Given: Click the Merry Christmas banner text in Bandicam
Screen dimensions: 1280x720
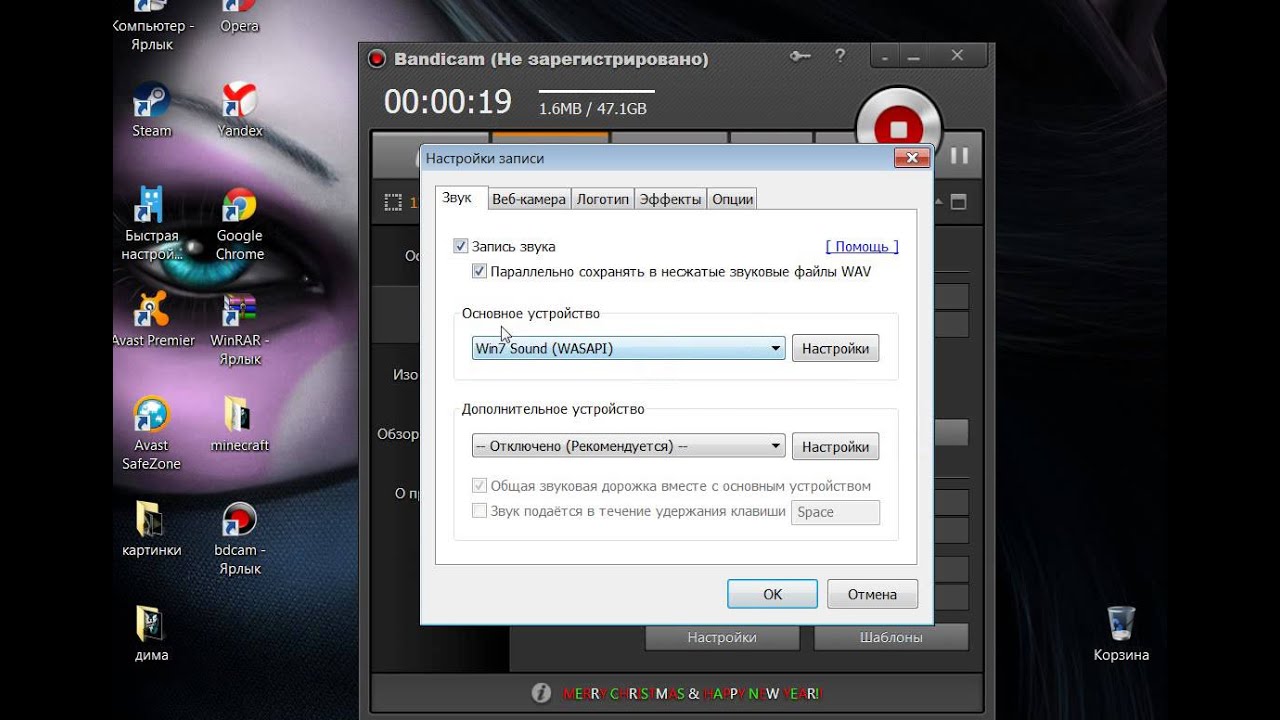Looking at the screenshot, I should click(x=691, y=693).
